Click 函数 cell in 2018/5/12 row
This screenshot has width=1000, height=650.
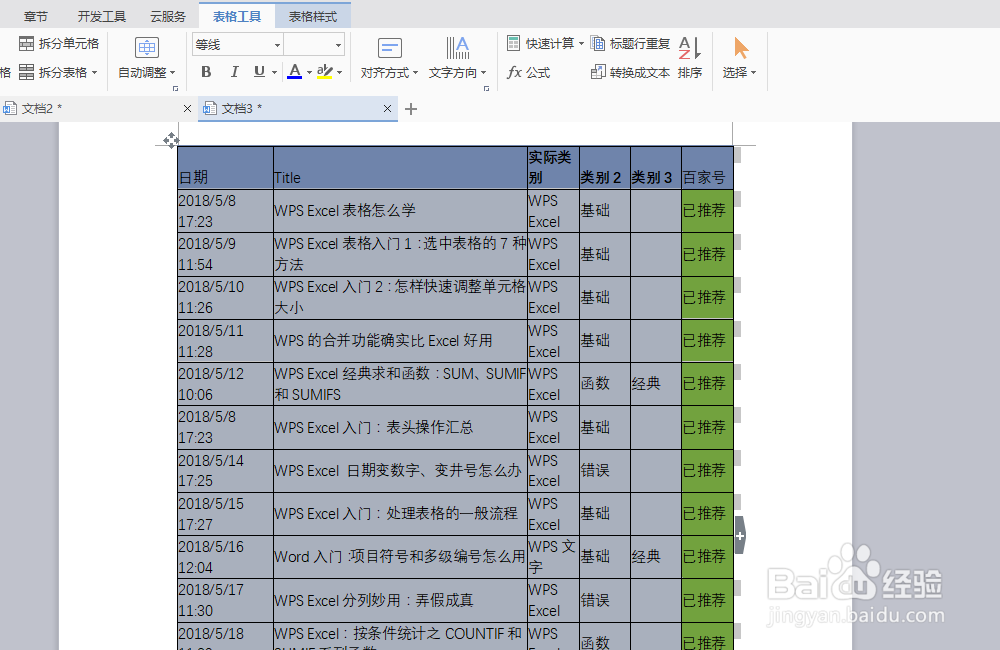tap(605, 384)
